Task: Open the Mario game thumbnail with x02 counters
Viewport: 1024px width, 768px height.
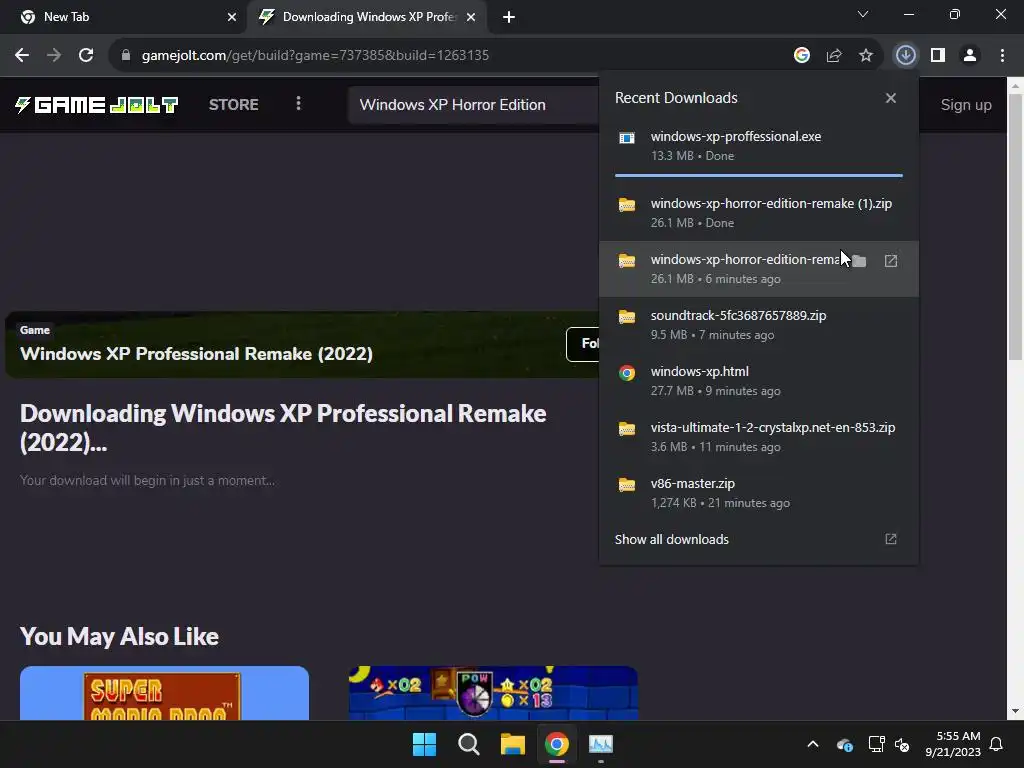Action: (x=493, y=693)
